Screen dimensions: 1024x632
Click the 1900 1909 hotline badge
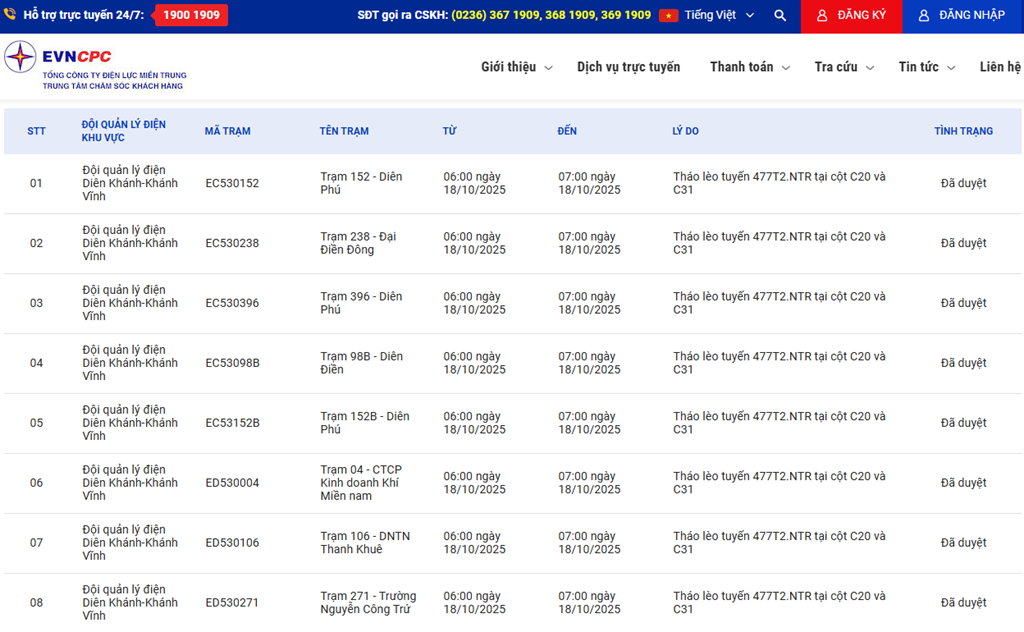coord(191,16)
